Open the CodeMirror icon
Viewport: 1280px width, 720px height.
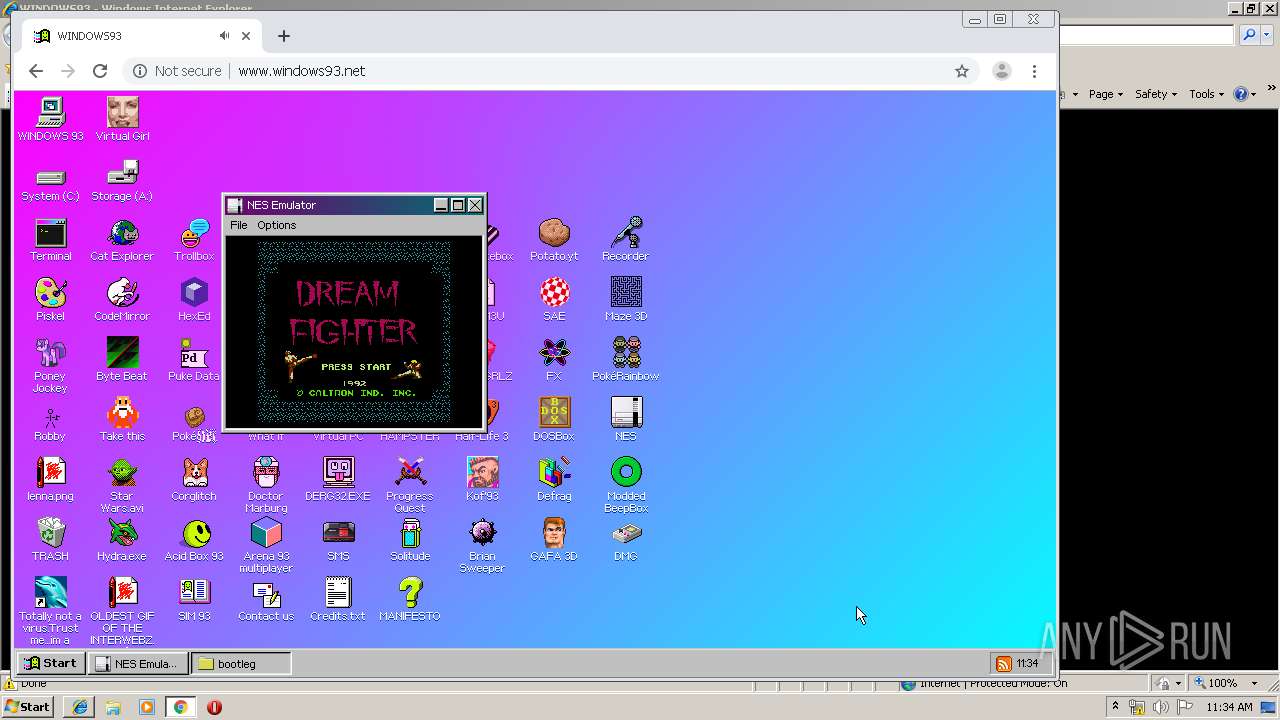click(122, 300)
